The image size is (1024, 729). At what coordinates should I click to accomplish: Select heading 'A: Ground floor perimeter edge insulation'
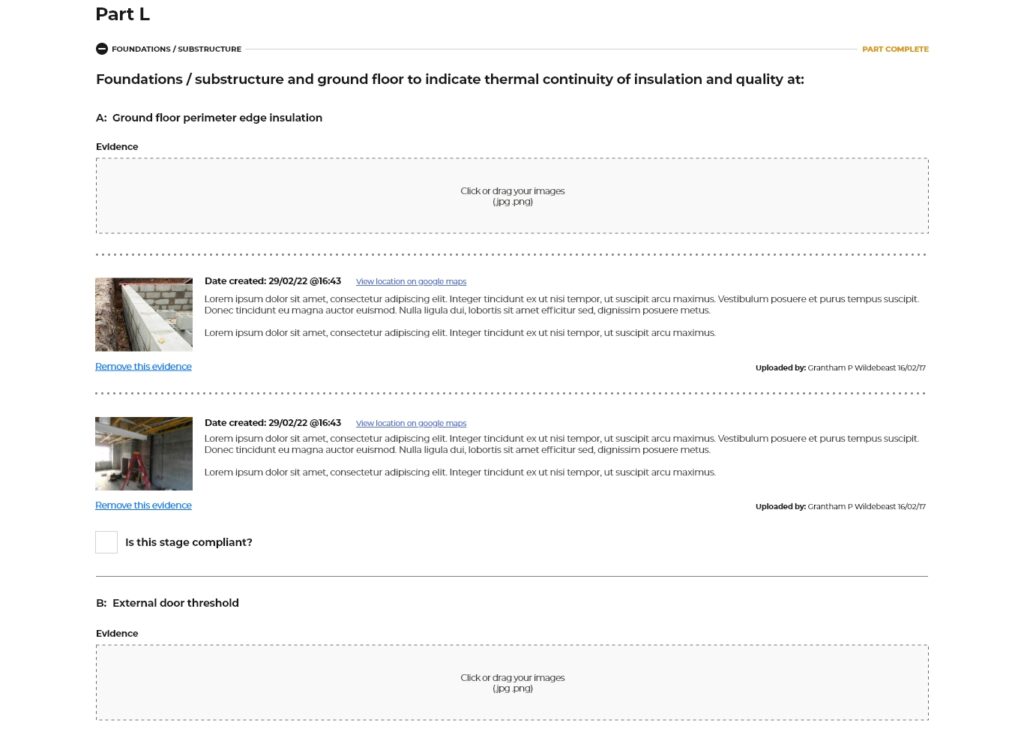point(209,118)
